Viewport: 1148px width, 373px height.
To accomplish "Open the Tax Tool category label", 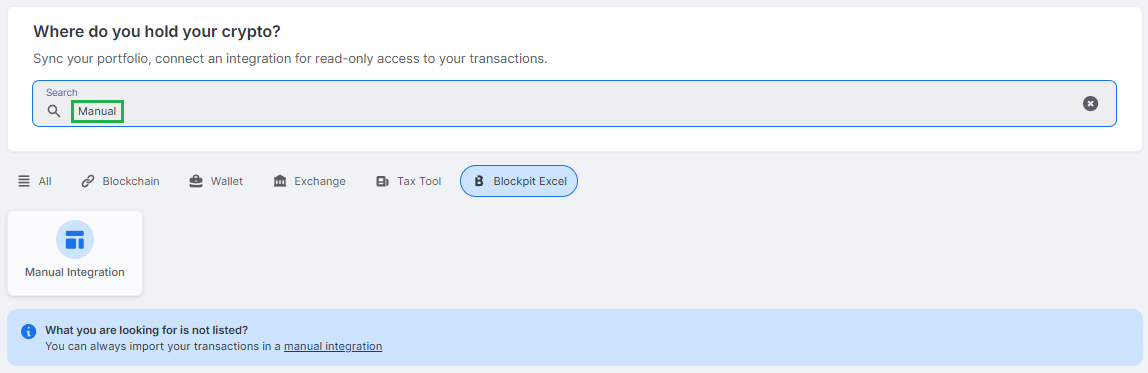I will 420,181.
